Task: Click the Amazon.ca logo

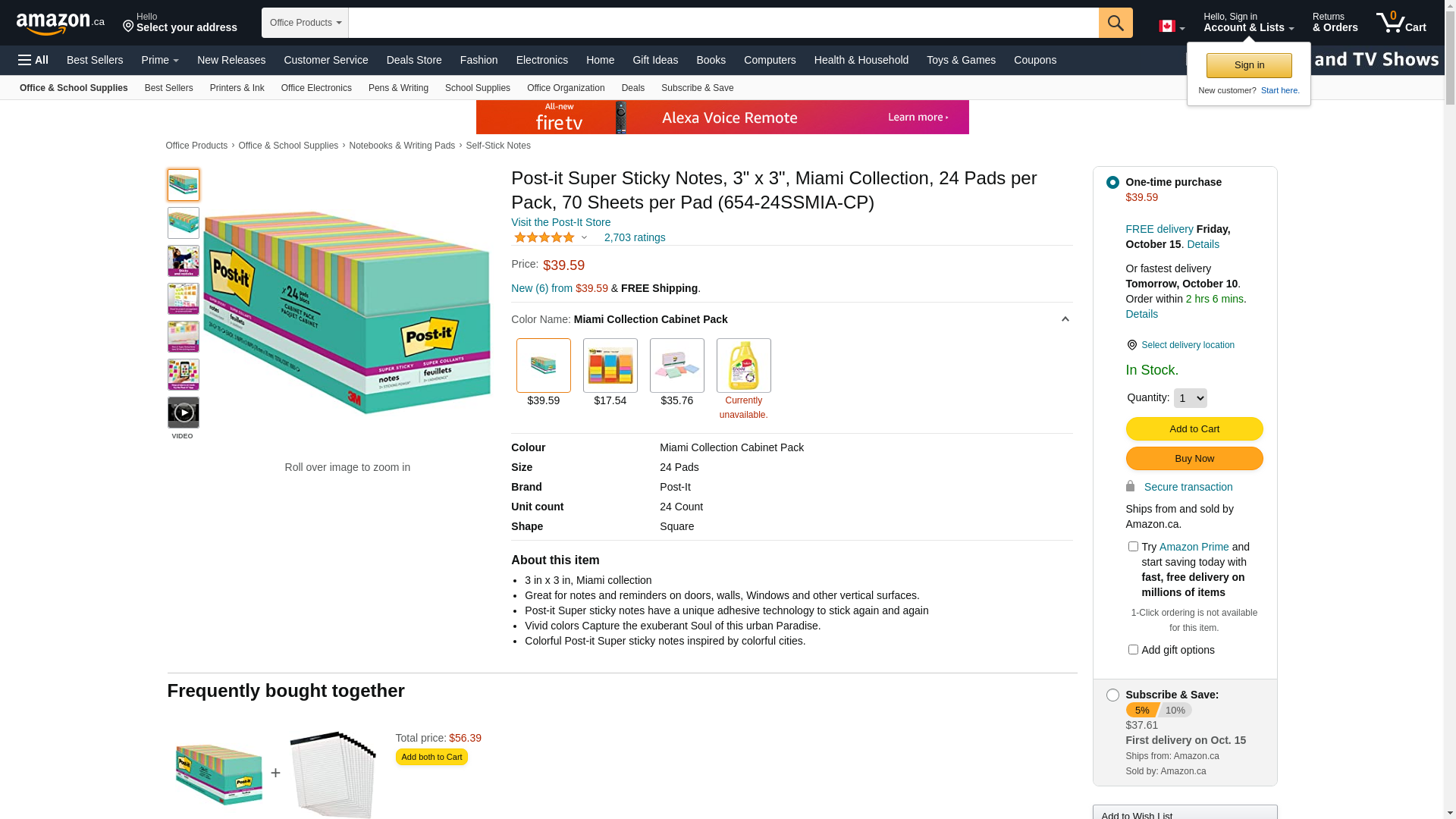Action: point(61,24)
